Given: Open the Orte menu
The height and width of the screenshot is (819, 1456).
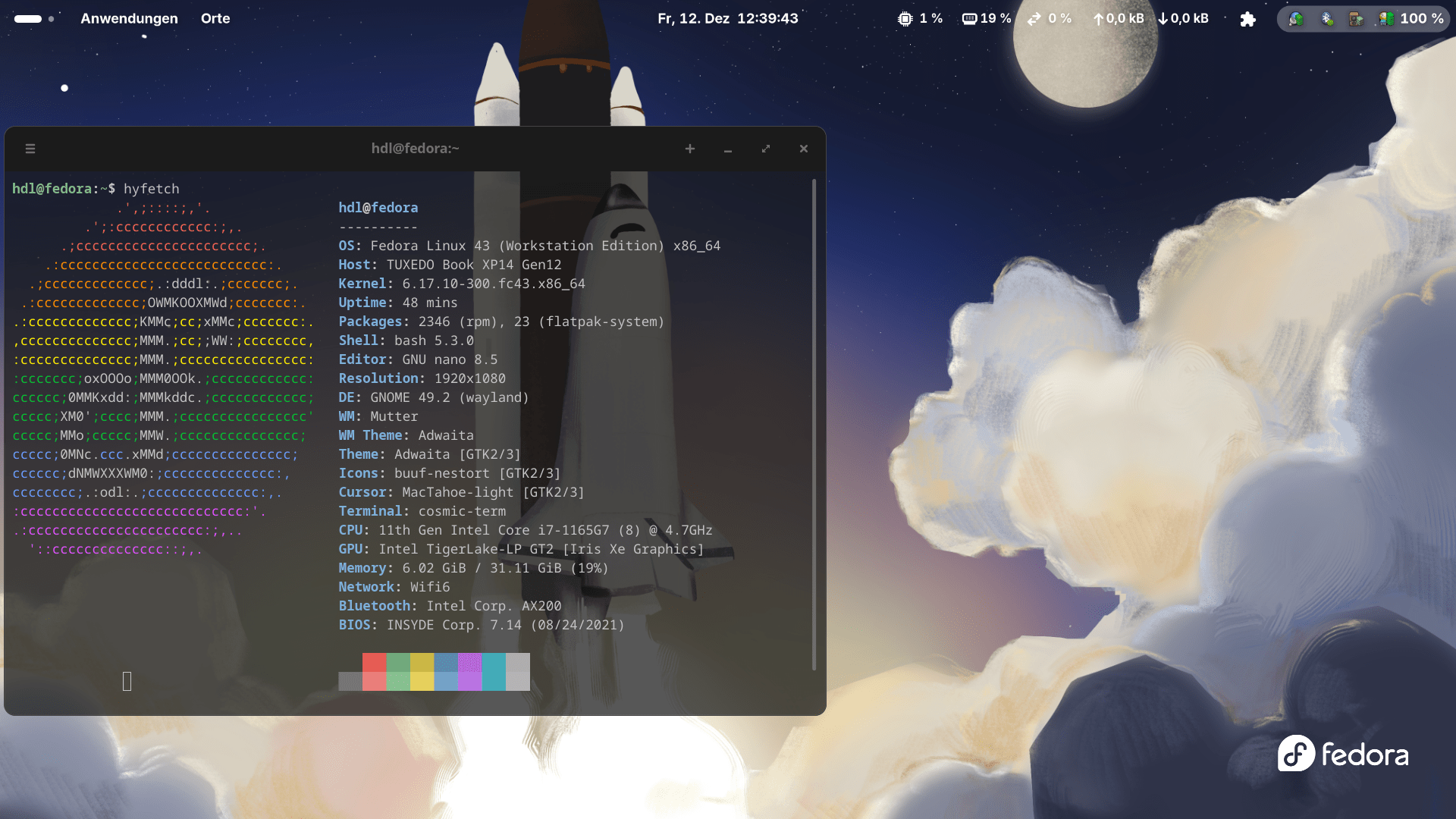Looking at the screenshot, I should tap(215, 18).
